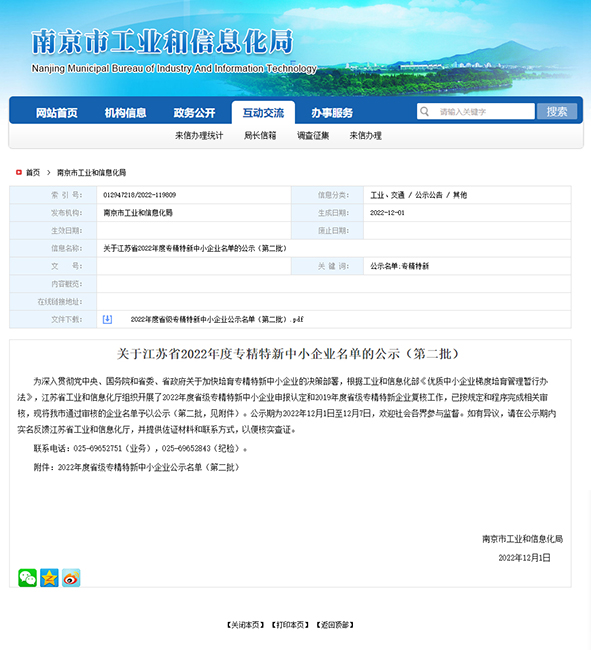Switch to the 政务公开 tab
The image size is (591, 650).
[x=194, y=112]
